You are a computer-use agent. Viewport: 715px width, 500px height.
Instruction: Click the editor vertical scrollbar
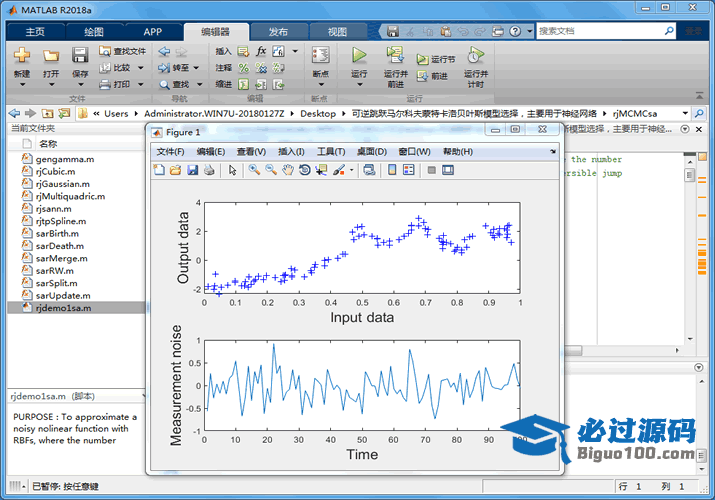[690, 251]
